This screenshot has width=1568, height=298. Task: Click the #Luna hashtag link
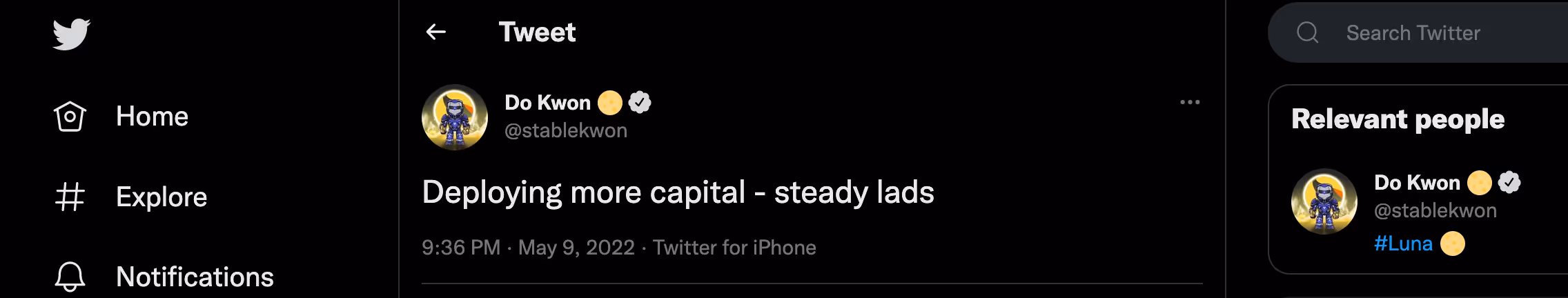point(1403,244)
